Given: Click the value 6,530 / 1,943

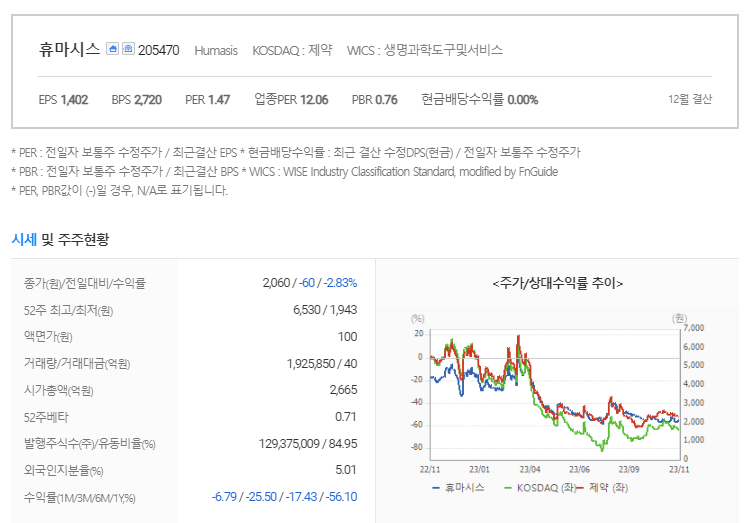Looking at the screenshot, I should pos(325,310).
